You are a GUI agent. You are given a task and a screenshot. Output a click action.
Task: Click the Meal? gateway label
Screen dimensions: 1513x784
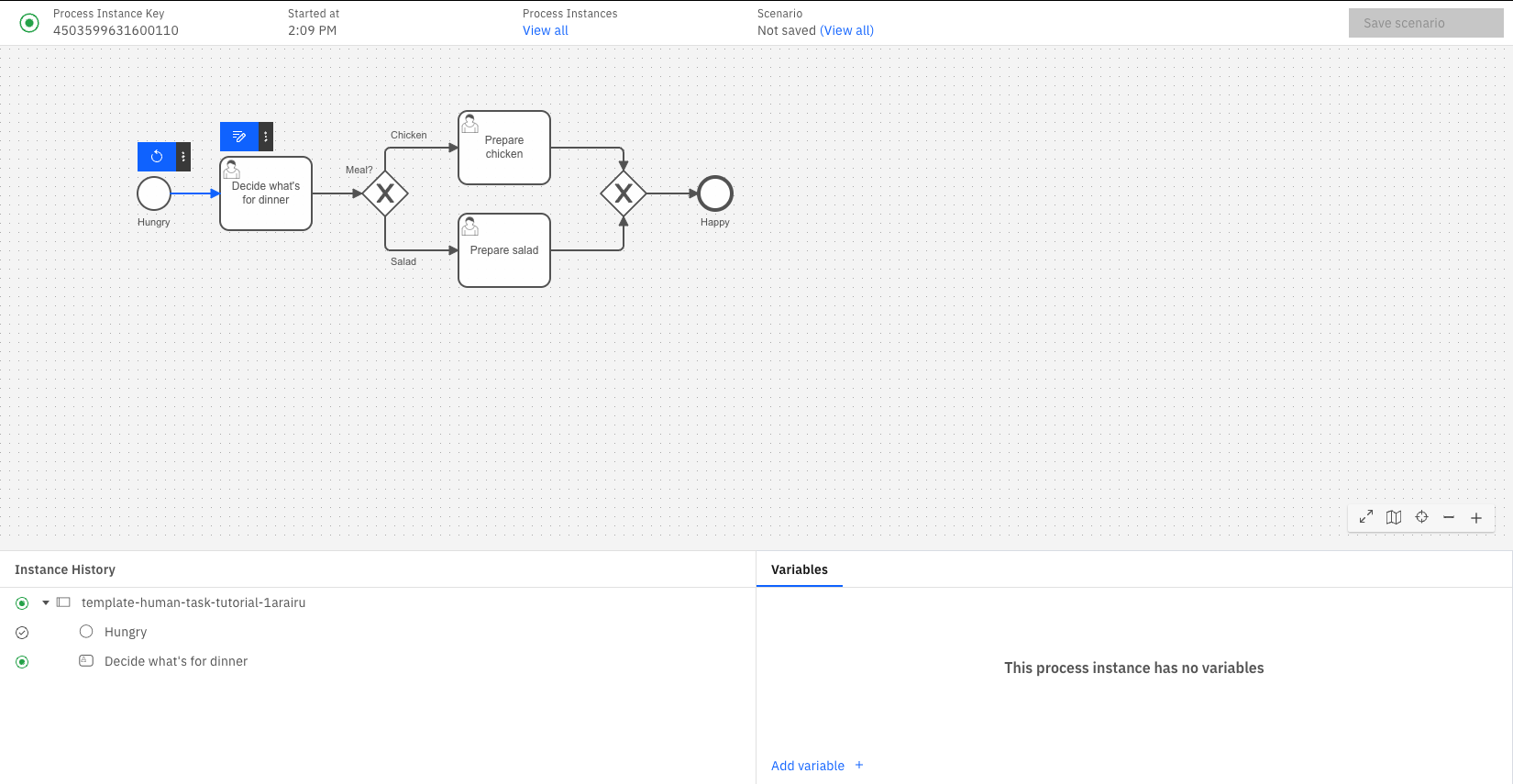[x=359, y=170]
